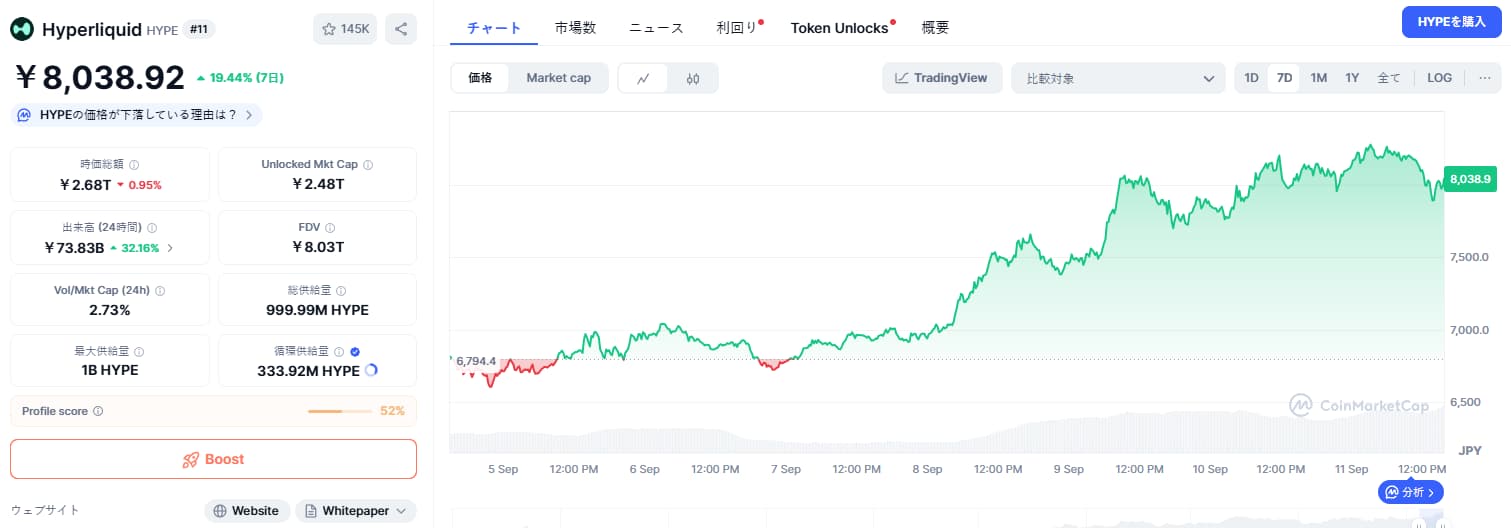Switch to candlestick chart icon

(693, 78)
